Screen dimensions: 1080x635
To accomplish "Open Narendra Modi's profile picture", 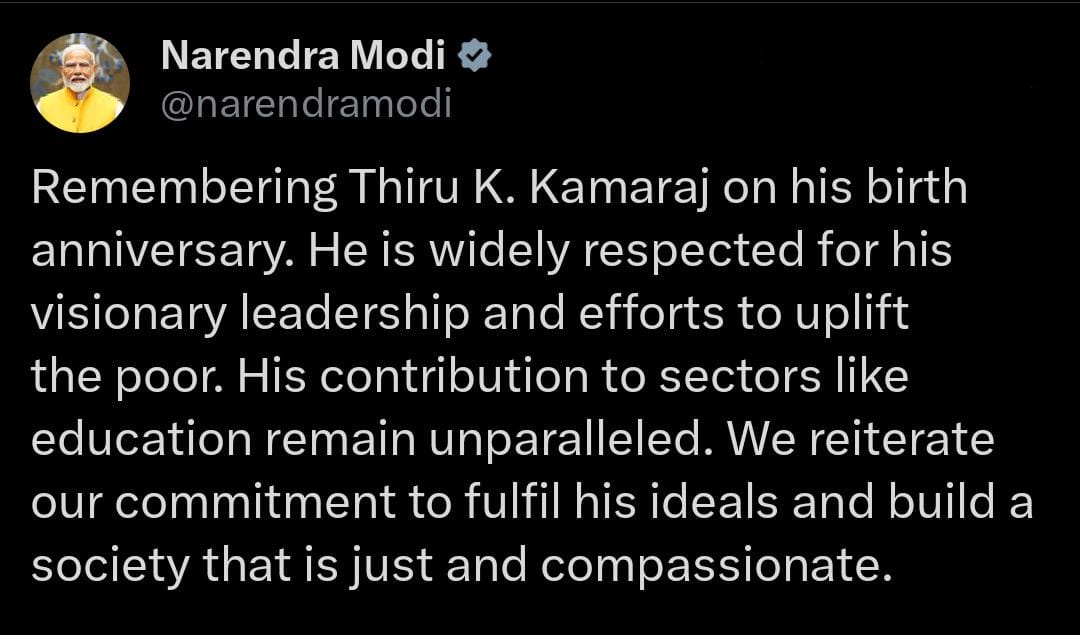I will point(80,83).
